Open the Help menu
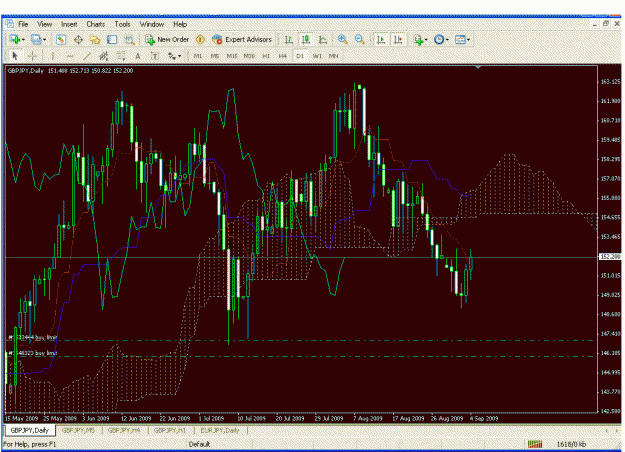The image size is (625, 452). (x=180, y=24)
